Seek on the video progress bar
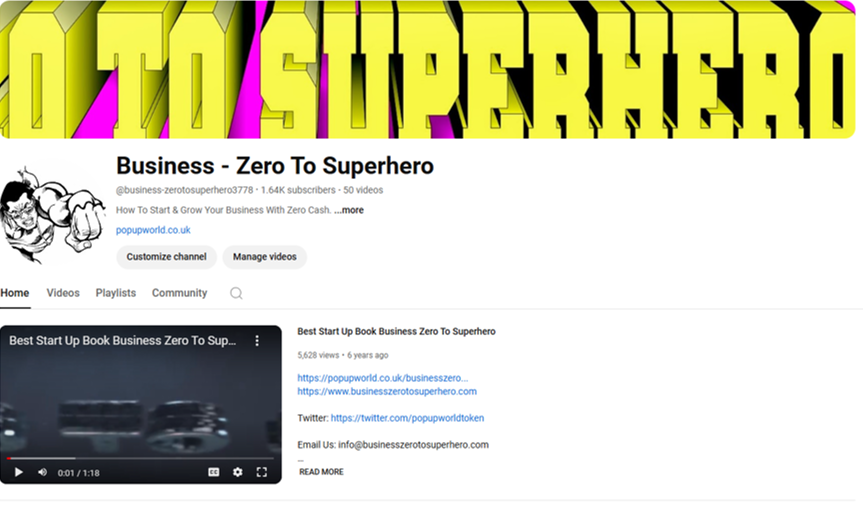This screenshot has width=863, height=508. (140, 458)
